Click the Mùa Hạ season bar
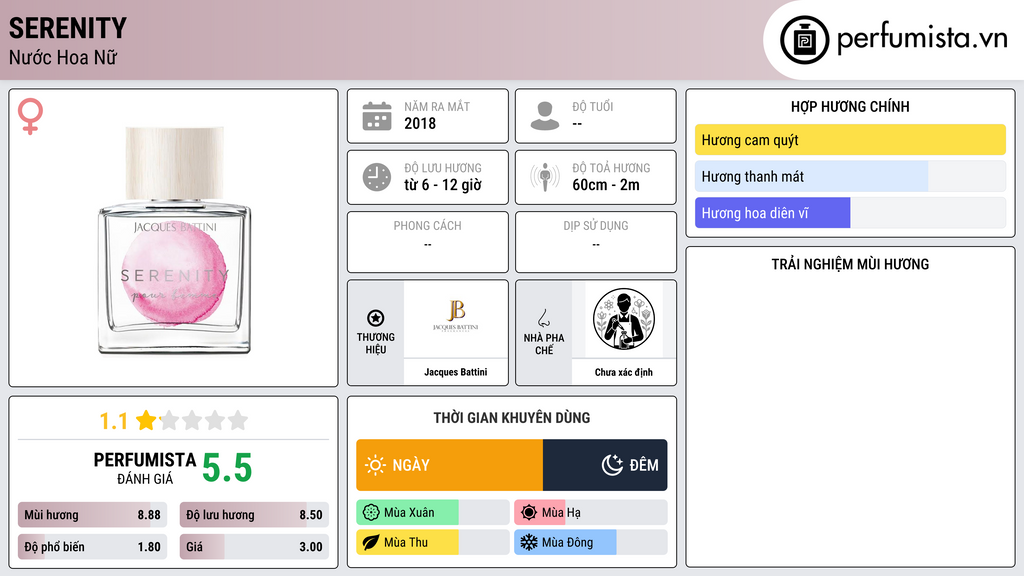This screenshot has width=1024, height=576. [x=590, y=513]
